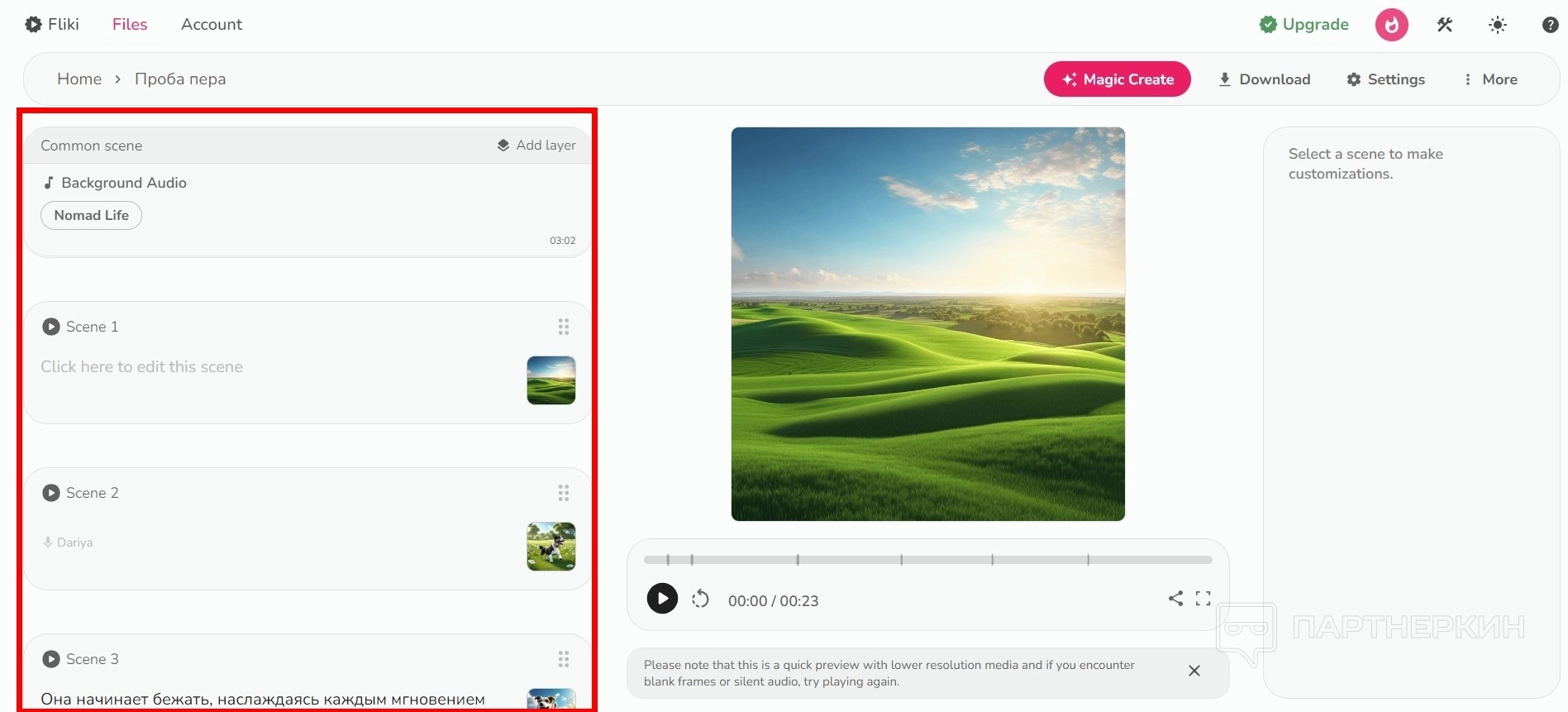Enter fullscreen preview mode

tap(1203, 599)
